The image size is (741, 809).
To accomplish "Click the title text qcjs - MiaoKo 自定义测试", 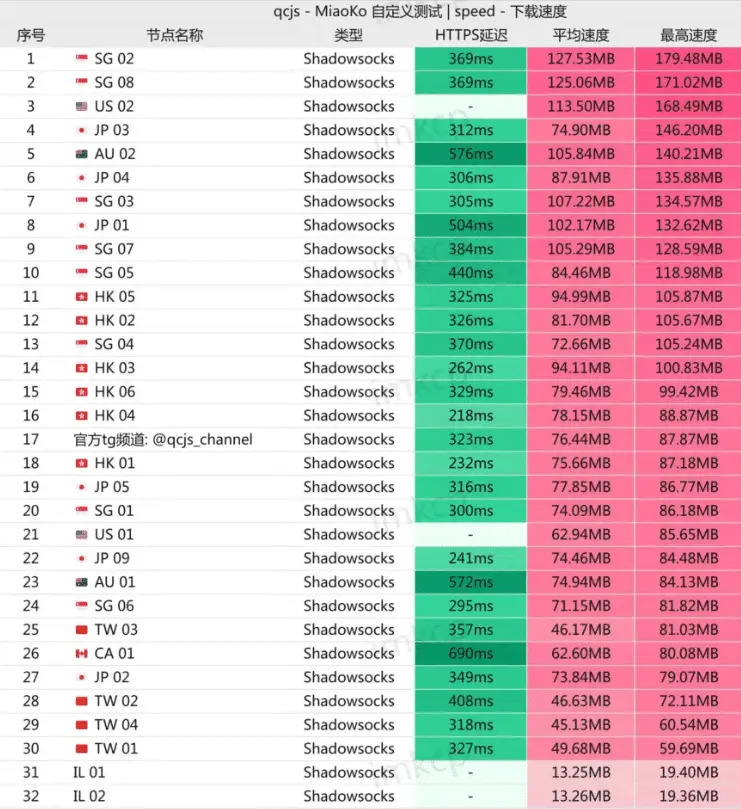I will pyautogui.click(x=369, y=12).
